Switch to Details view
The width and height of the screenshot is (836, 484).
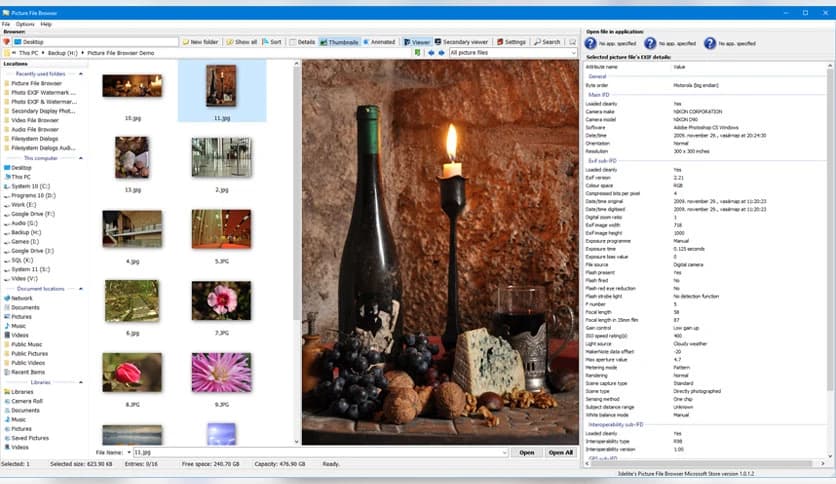(302, 42)
